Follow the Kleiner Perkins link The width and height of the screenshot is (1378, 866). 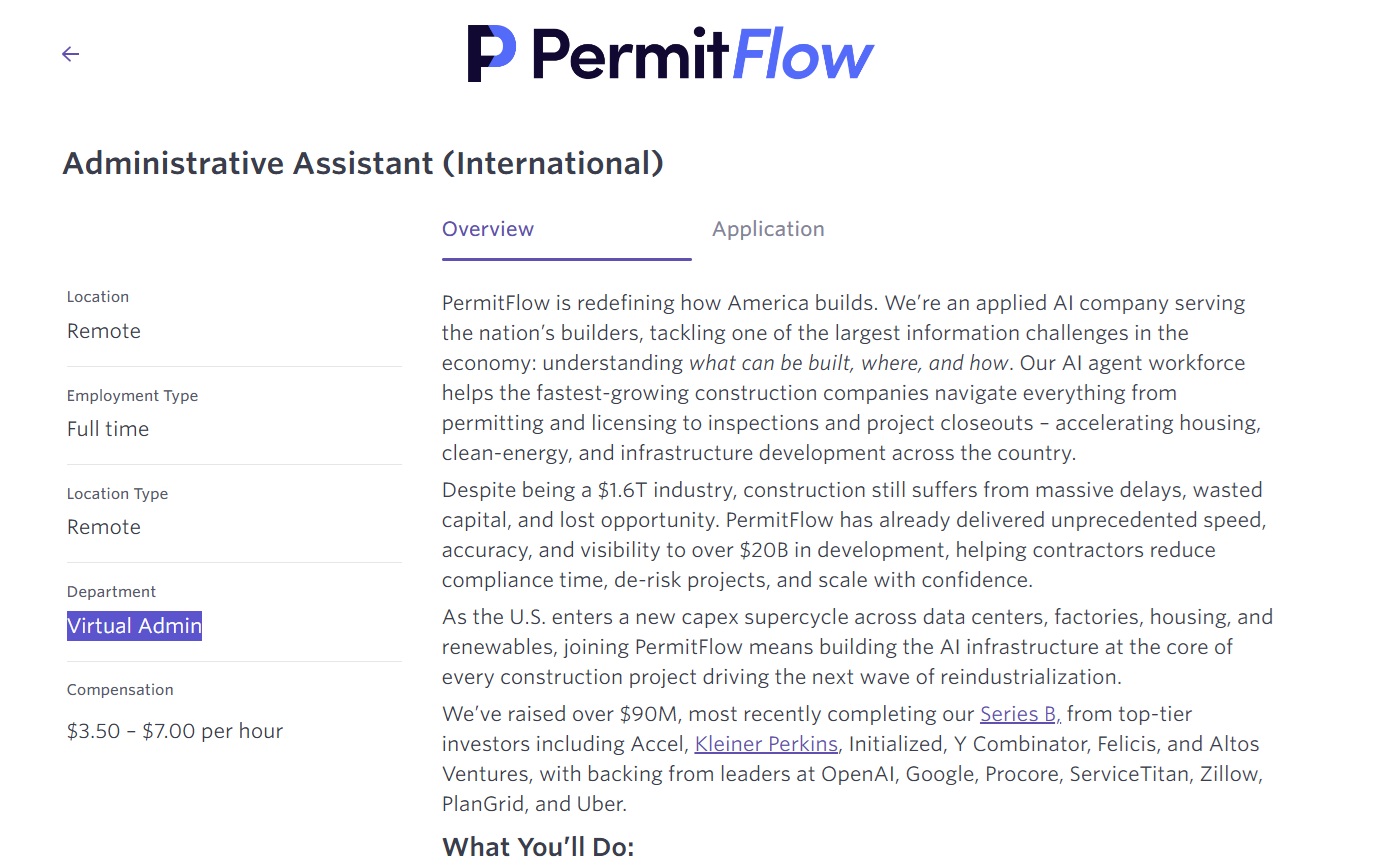(766, 744)
